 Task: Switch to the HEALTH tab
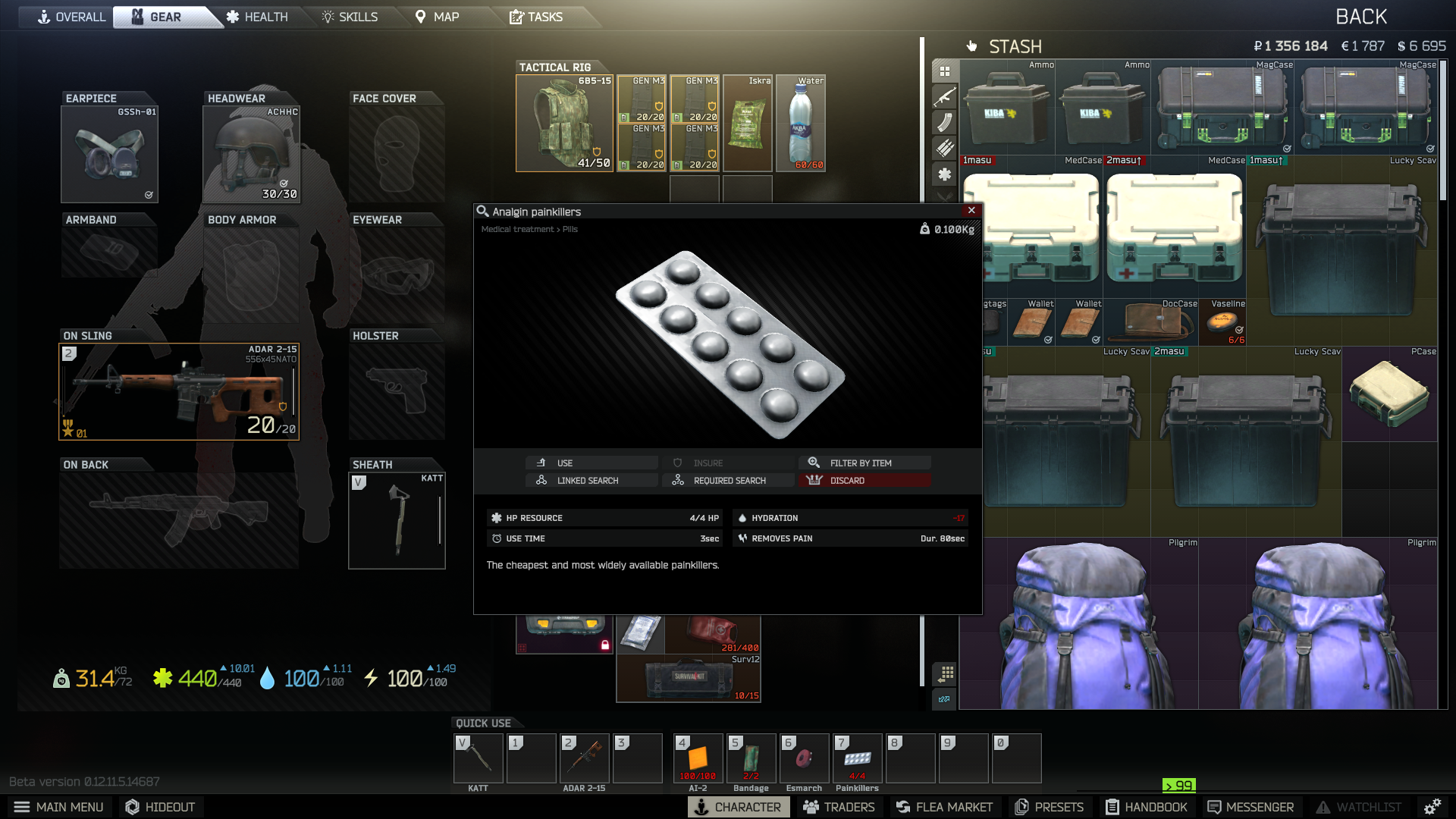pyautogui.click(x=257, y=17)
